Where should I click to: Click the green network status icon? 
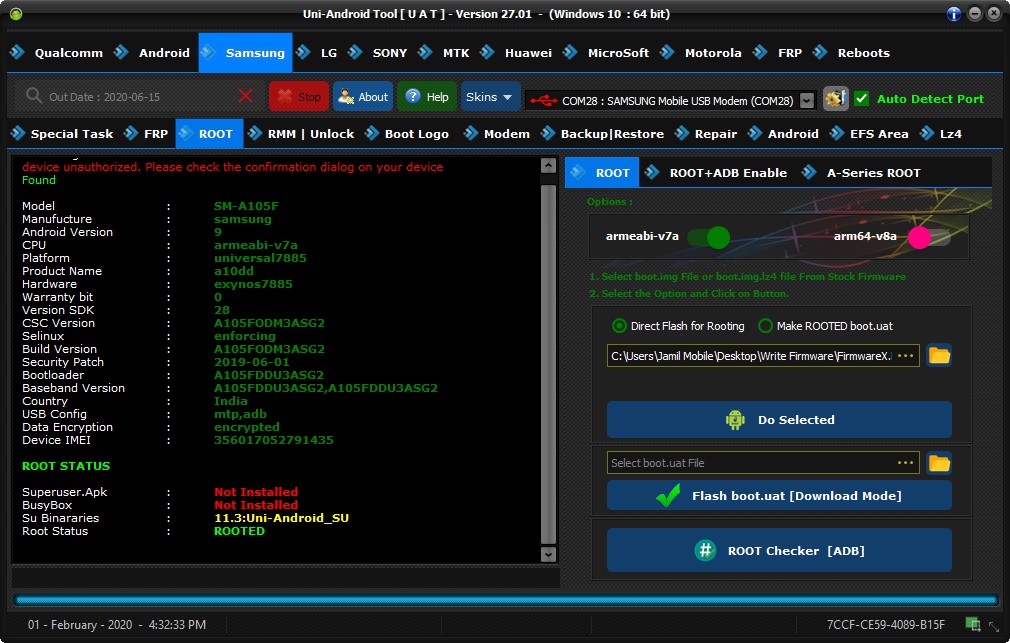(x=973, y=624)
